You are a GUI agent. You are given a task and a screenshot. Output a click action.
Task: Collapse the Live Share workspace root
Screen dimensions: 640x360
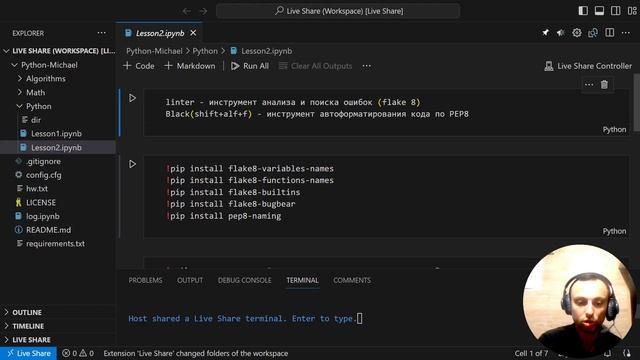point(58,51)
